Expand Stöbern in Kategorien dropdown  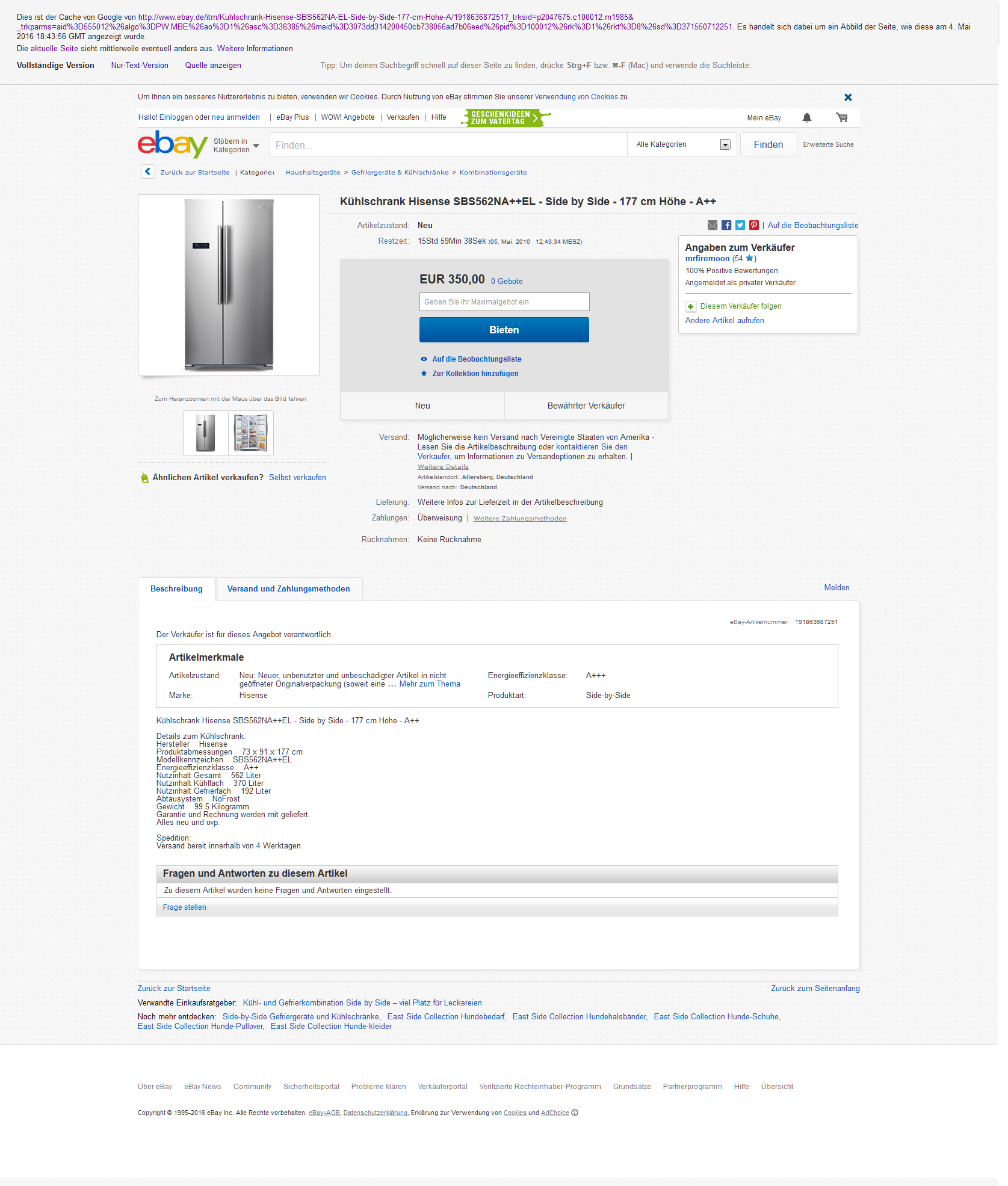point(237,146)
